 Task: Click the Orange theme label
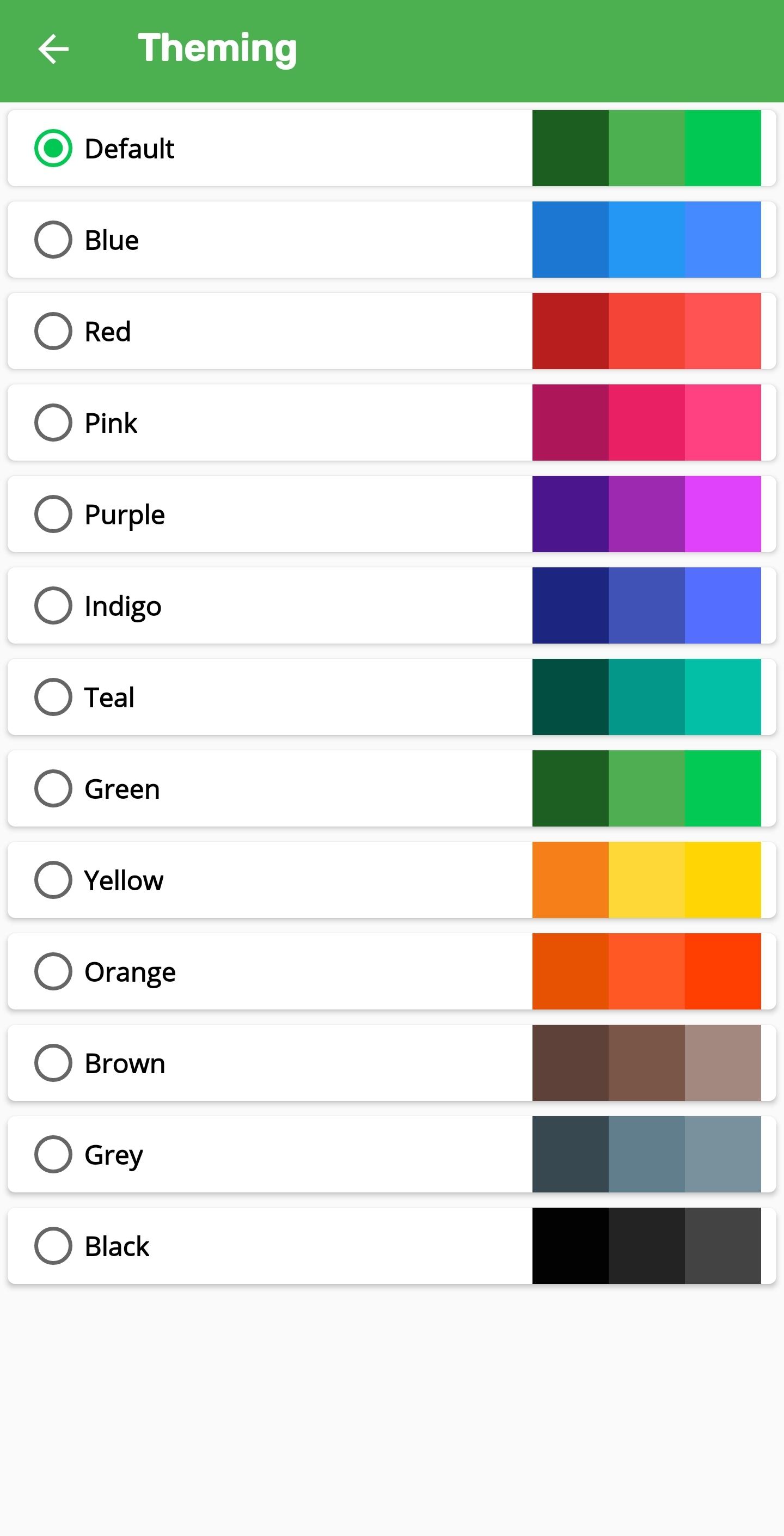(x=130, y=972)
